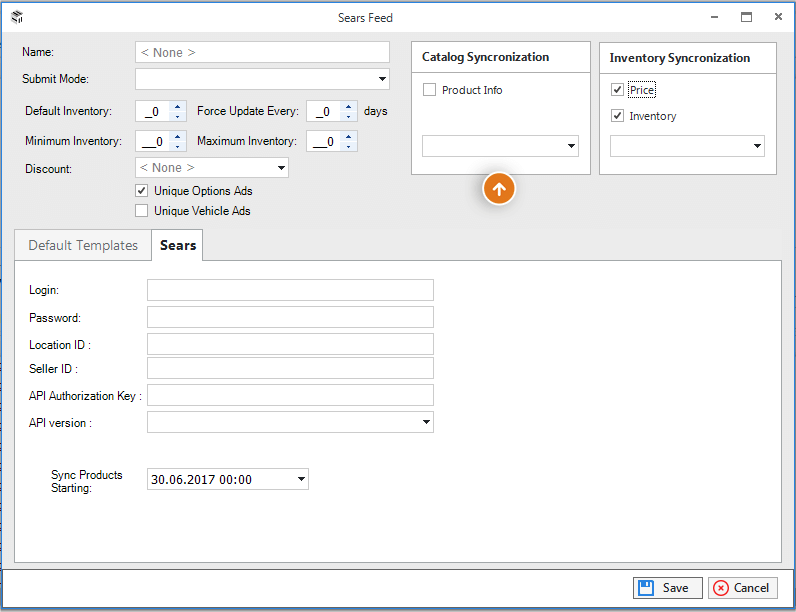Screen dimensions: 796x612
Task: Uncheck the Price synchronization checkbox
Action: tap(617, 90)
